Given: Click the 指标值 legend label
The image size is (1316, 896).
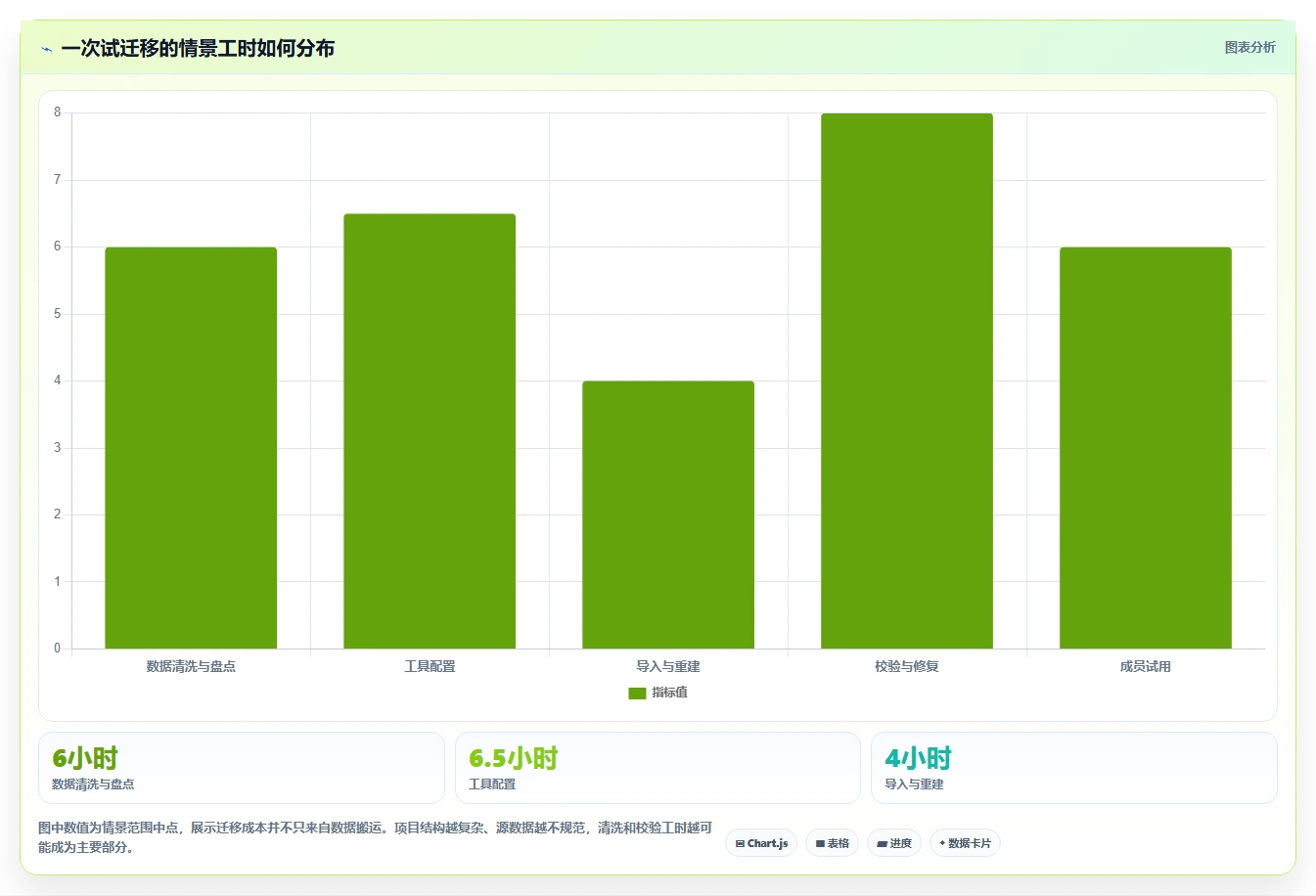Looking at the screenshot, I should [670, 693].
